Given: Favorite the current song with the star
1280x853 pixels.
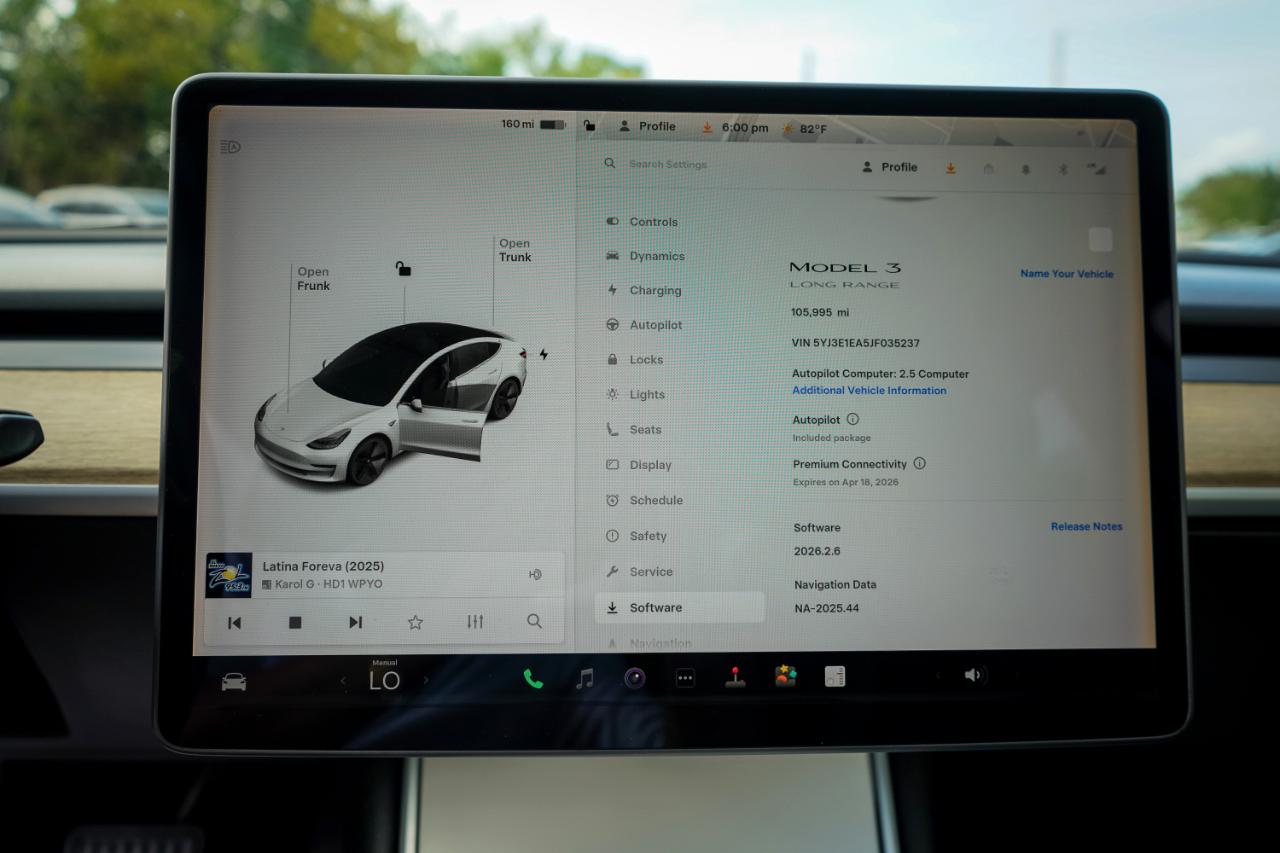Looking at the screenshot, I should pos(415,622).
